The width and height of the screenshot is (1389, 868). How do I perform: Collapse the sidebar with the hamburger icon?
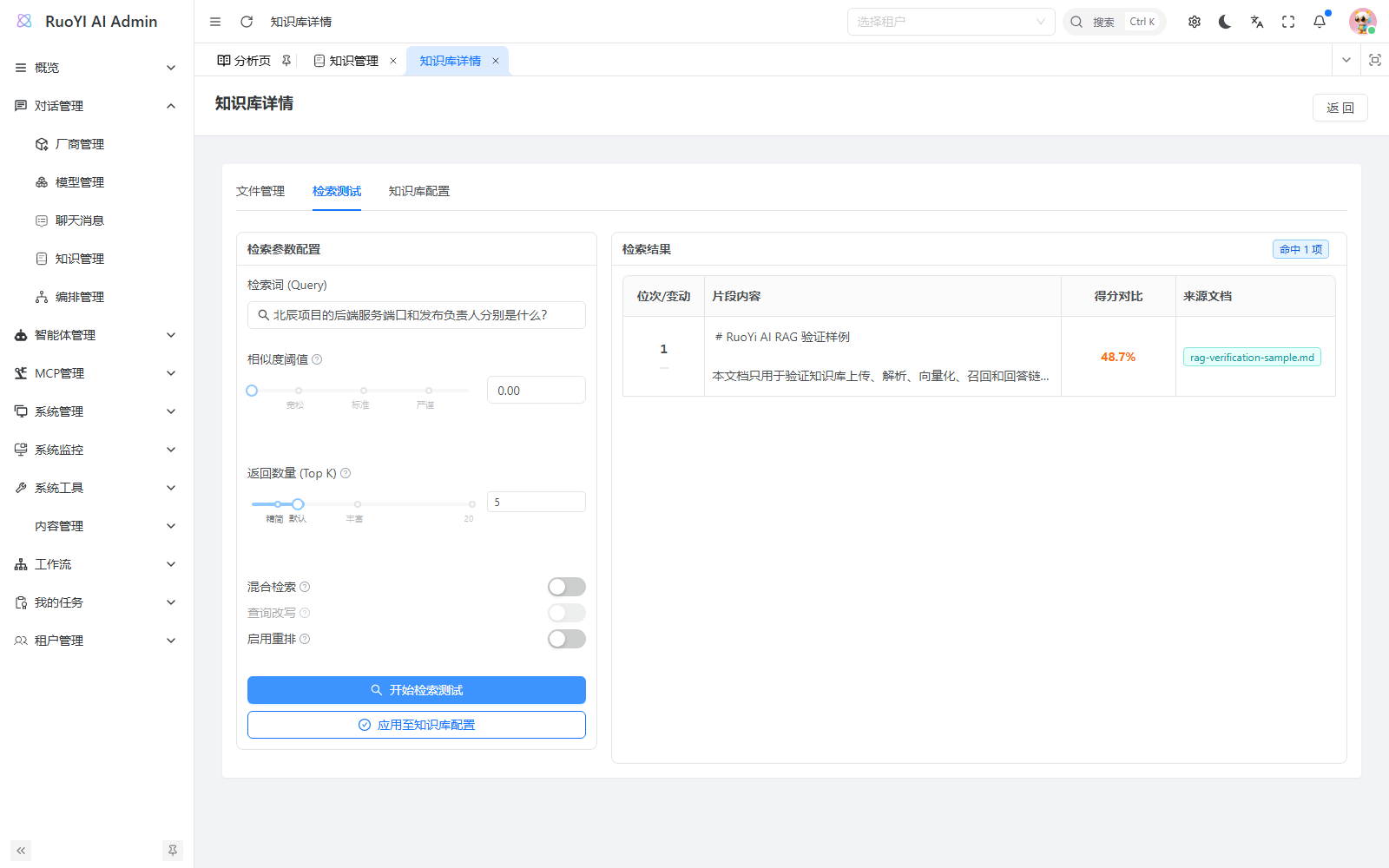(215, 22)
